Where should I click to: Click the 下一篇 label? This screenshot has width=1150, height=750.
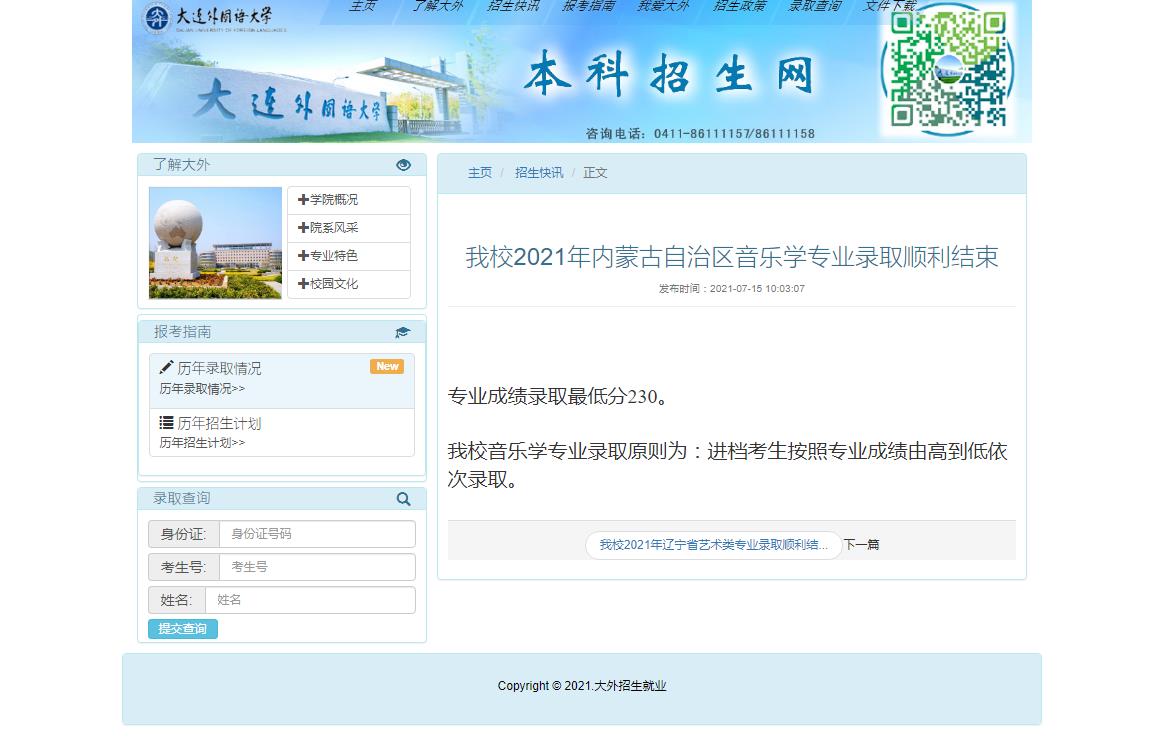[x=861, y=545]
